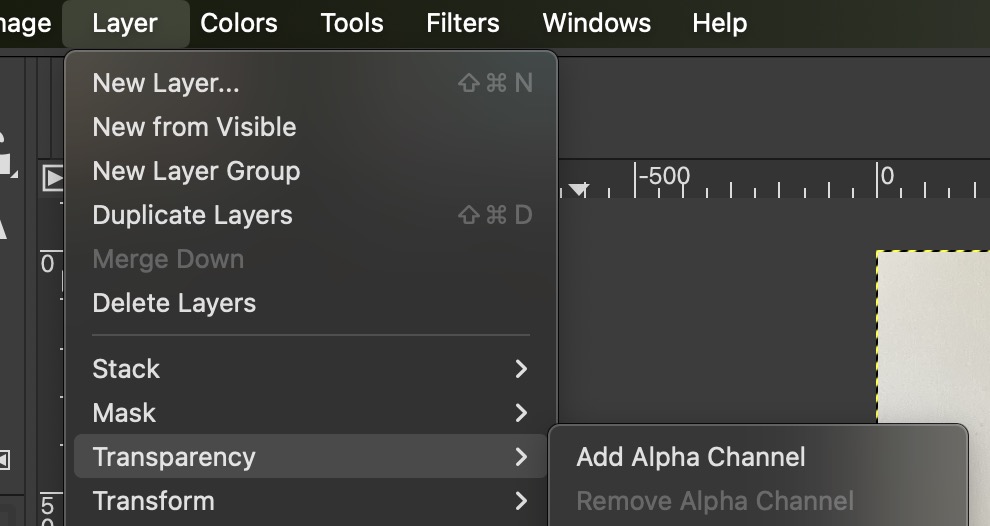Open the Windows menu
This screenshot has width=990, height=526.
point(597,23)
